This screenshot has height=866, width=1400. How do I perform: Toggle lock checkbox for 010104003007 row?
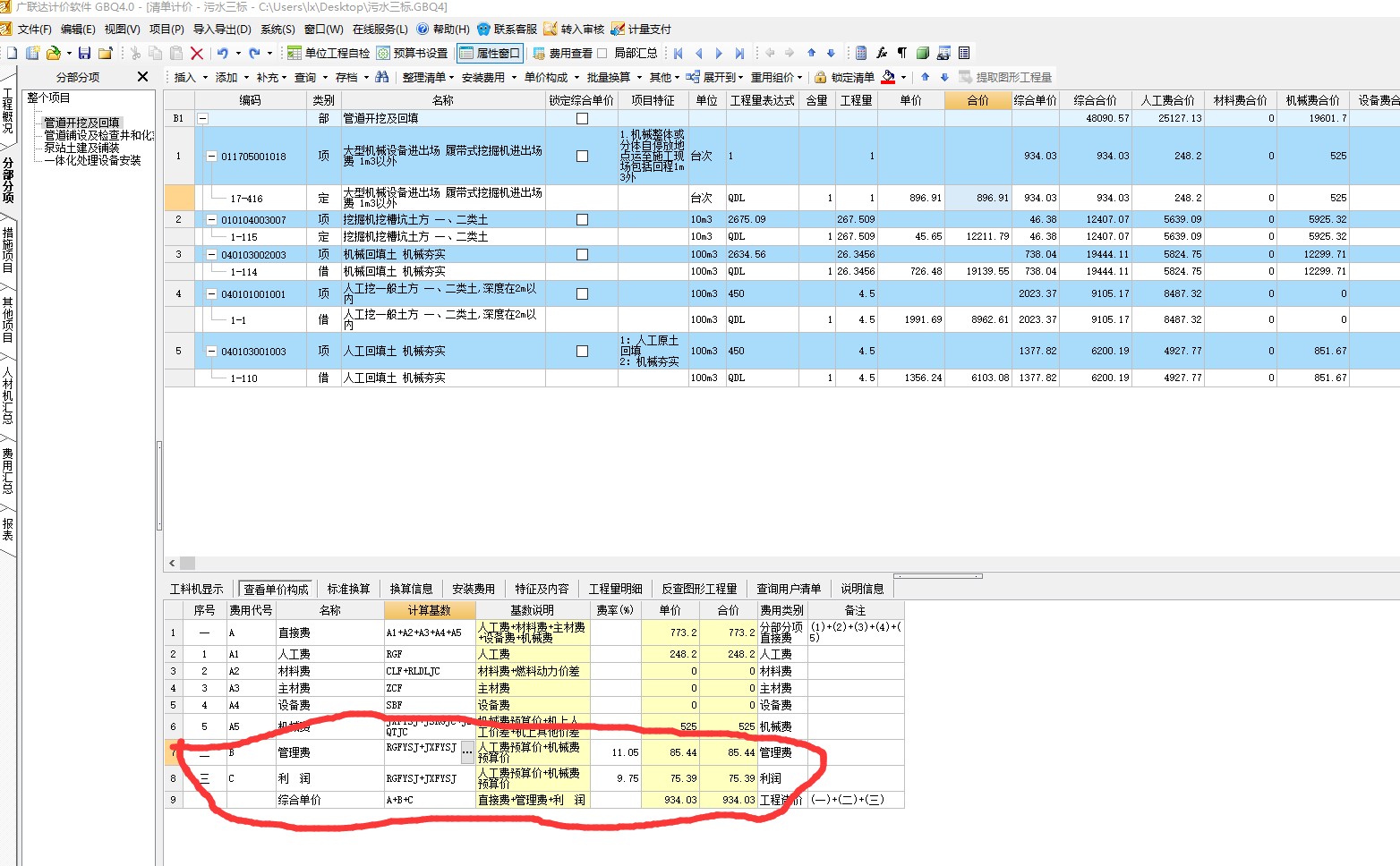[582, 219]
